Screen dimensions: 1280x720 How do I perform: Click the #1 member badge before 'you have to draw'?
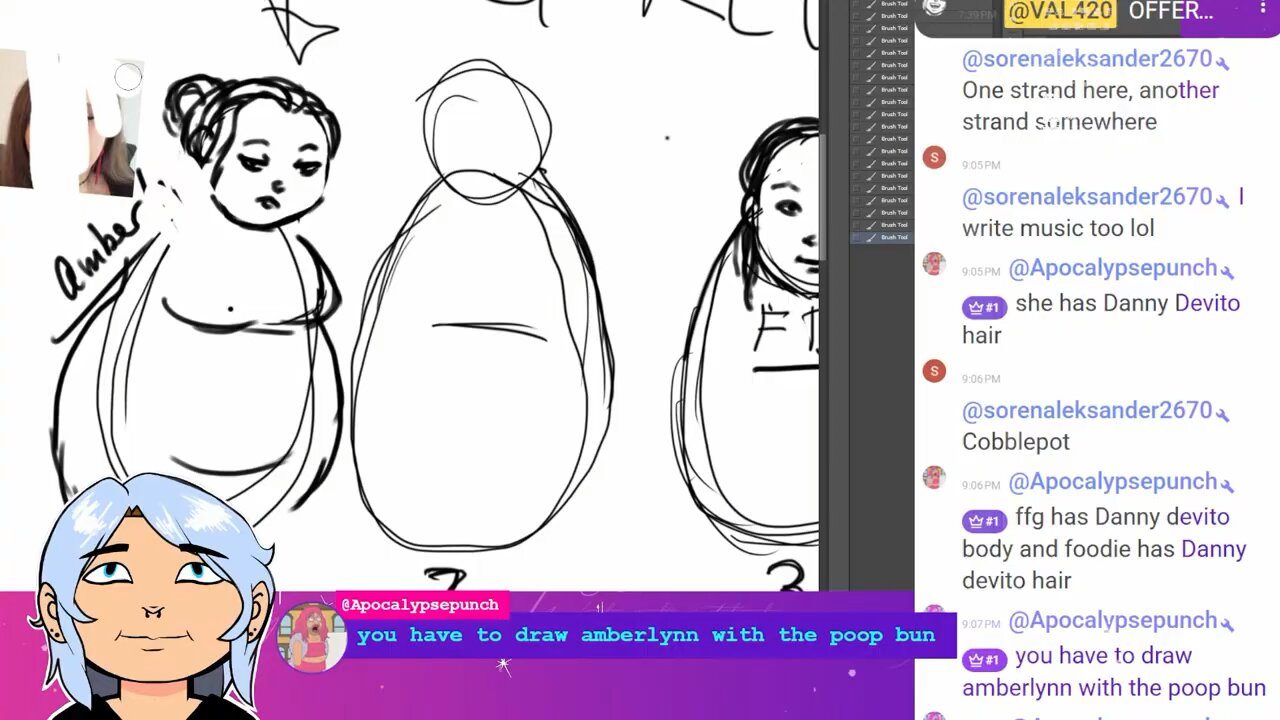coord(984,659)
